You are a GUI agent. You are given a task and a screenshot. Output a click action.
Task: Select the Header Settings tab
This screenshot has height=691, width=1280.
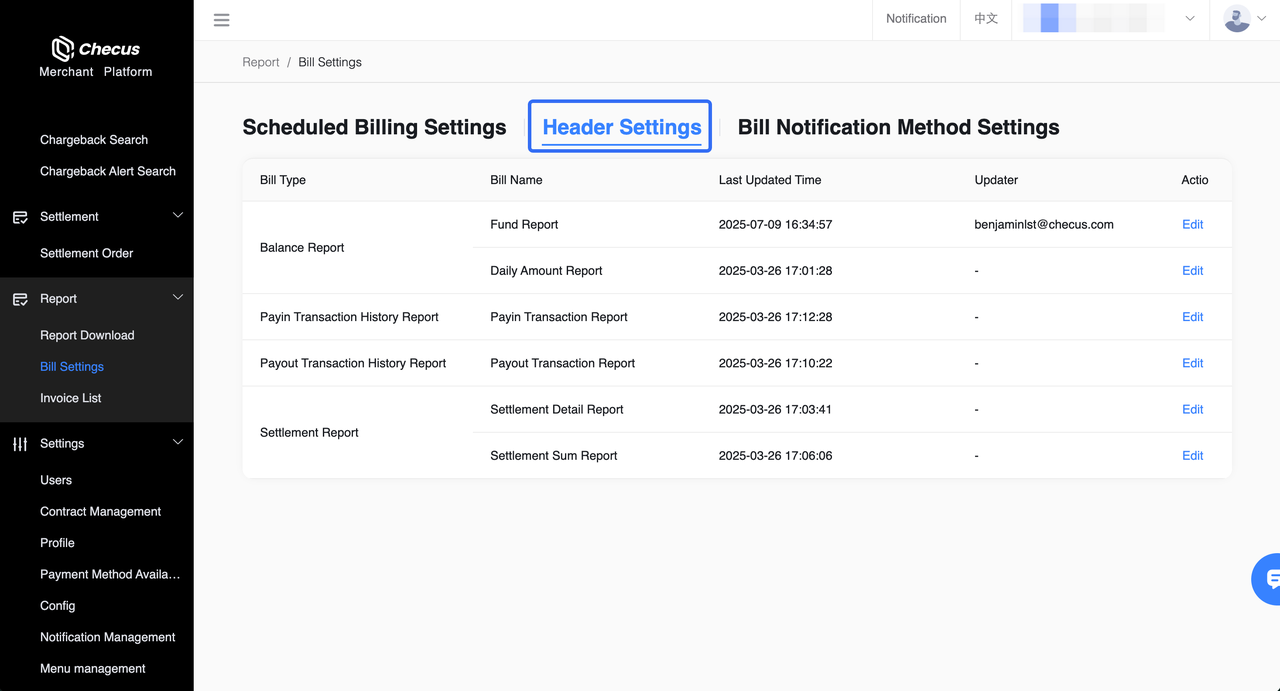[621, 127]
